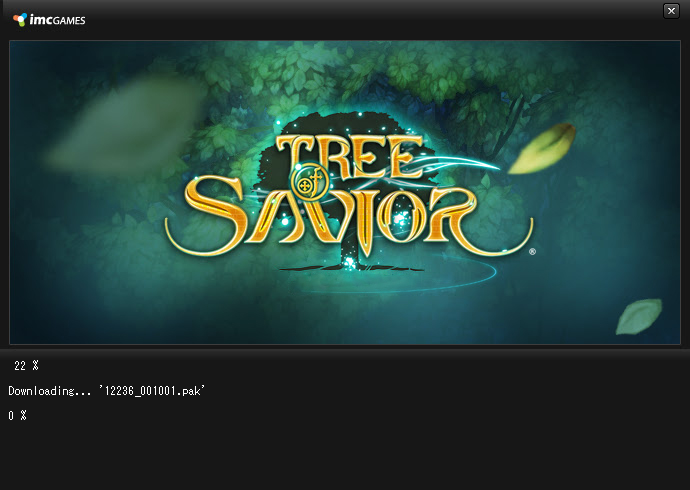Click the colorful imc logo icon
The image size is (690, 490).
pyautogui.click(x=20, y=19)
